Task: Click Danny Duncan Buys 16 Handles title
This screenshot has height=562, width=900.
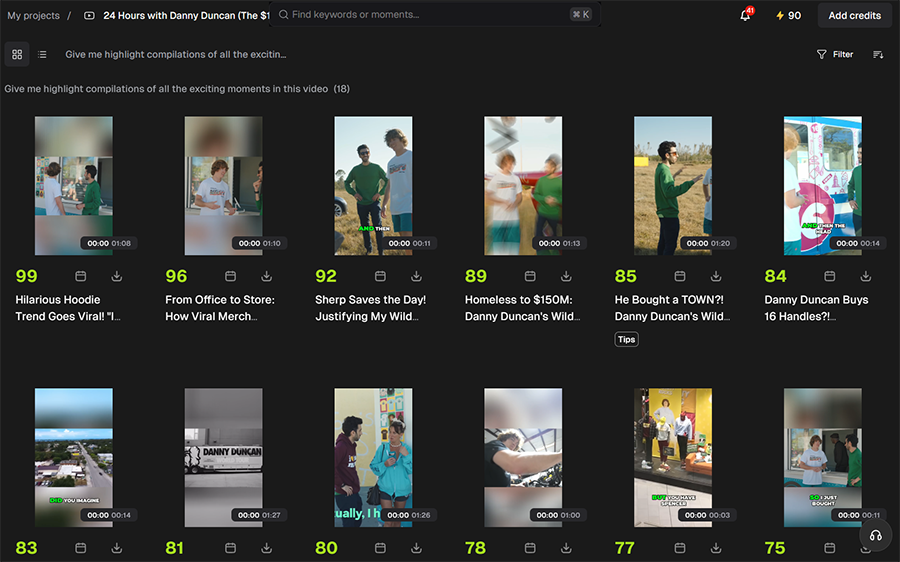Action: coord(816,308)
